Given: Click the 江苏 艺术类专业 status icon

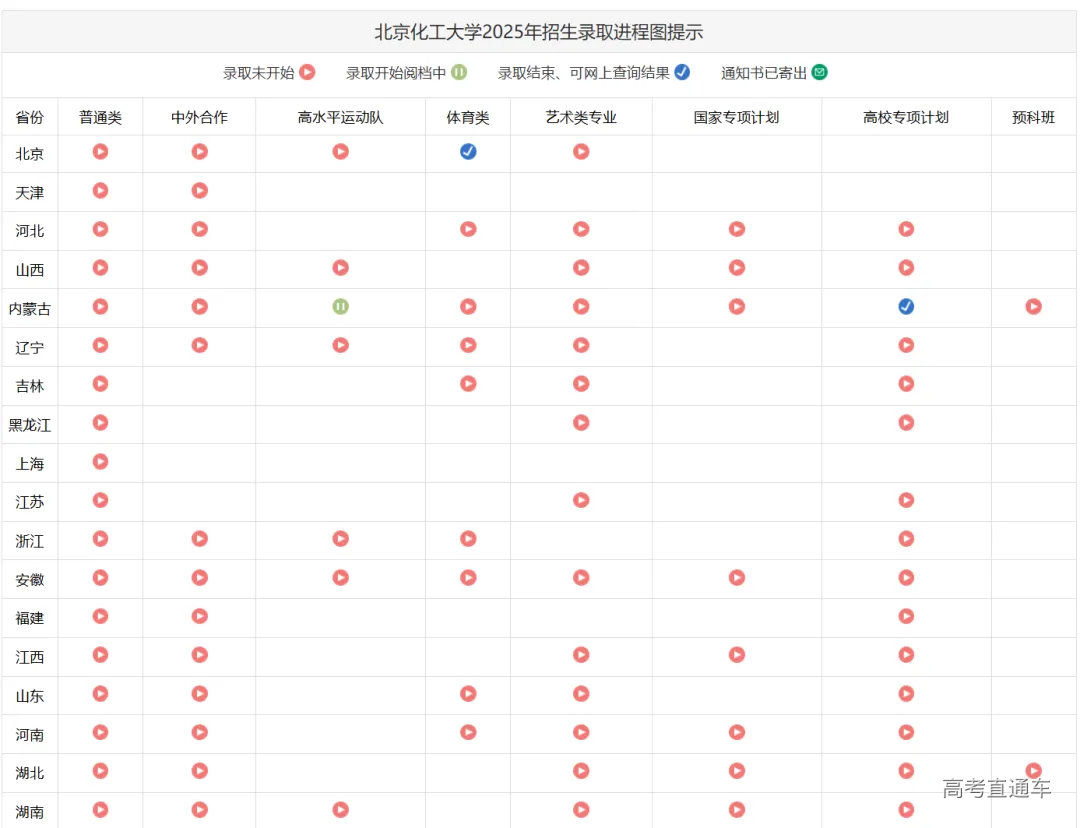Looking at the screenshot, I should (581, 500).
